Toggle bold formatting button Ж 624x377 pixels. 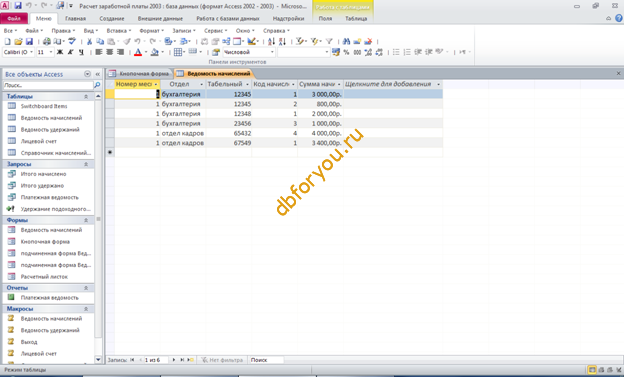pyautogui.click(x=60, y=52)
